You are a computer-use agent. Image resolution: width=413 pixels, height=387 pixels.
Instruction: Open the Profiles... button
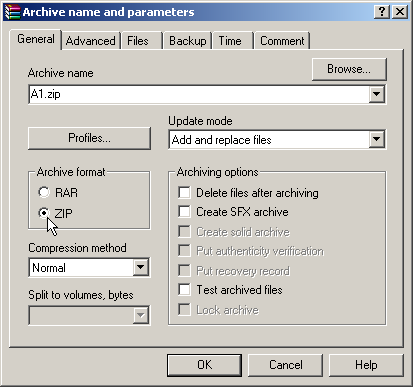89,138
